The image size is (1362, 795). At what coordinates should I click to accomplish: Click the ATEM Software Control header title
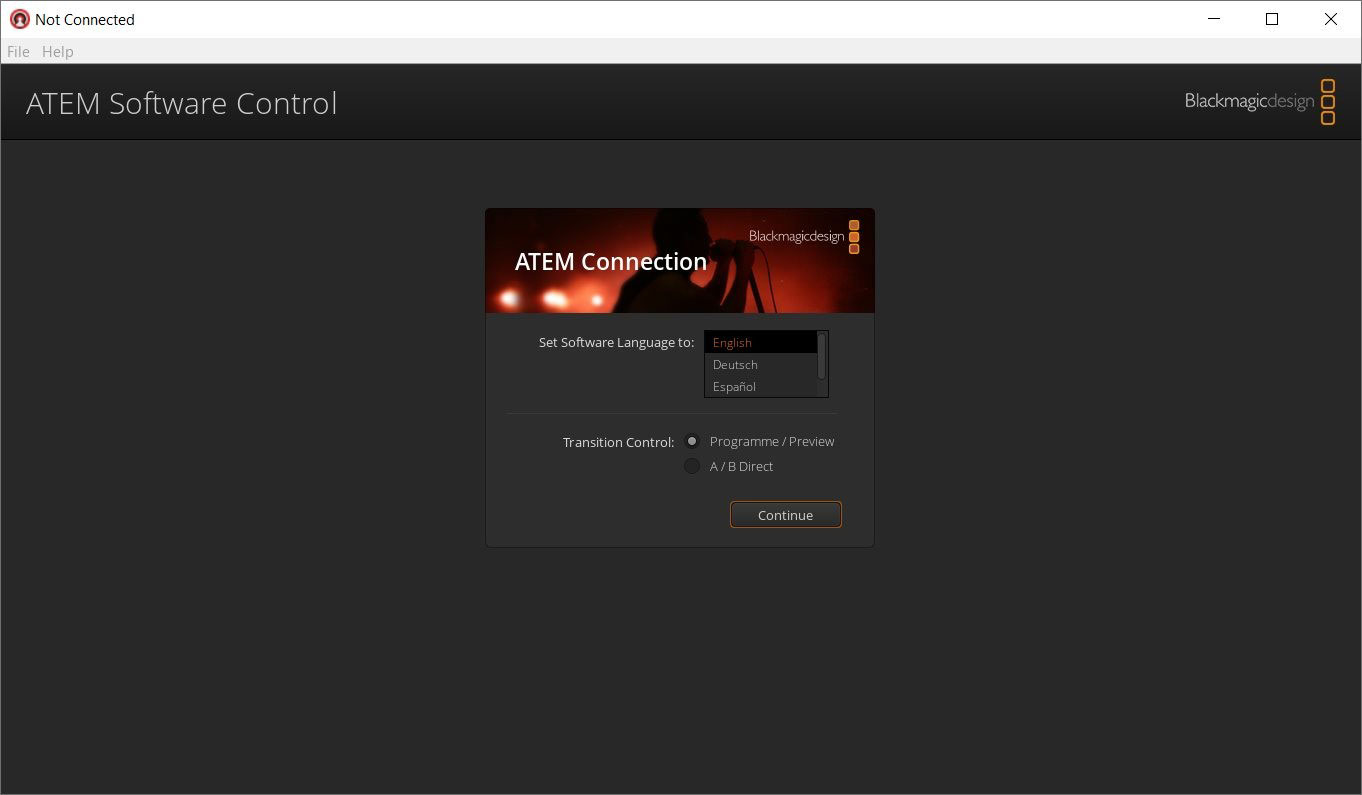tap(182, 103)
